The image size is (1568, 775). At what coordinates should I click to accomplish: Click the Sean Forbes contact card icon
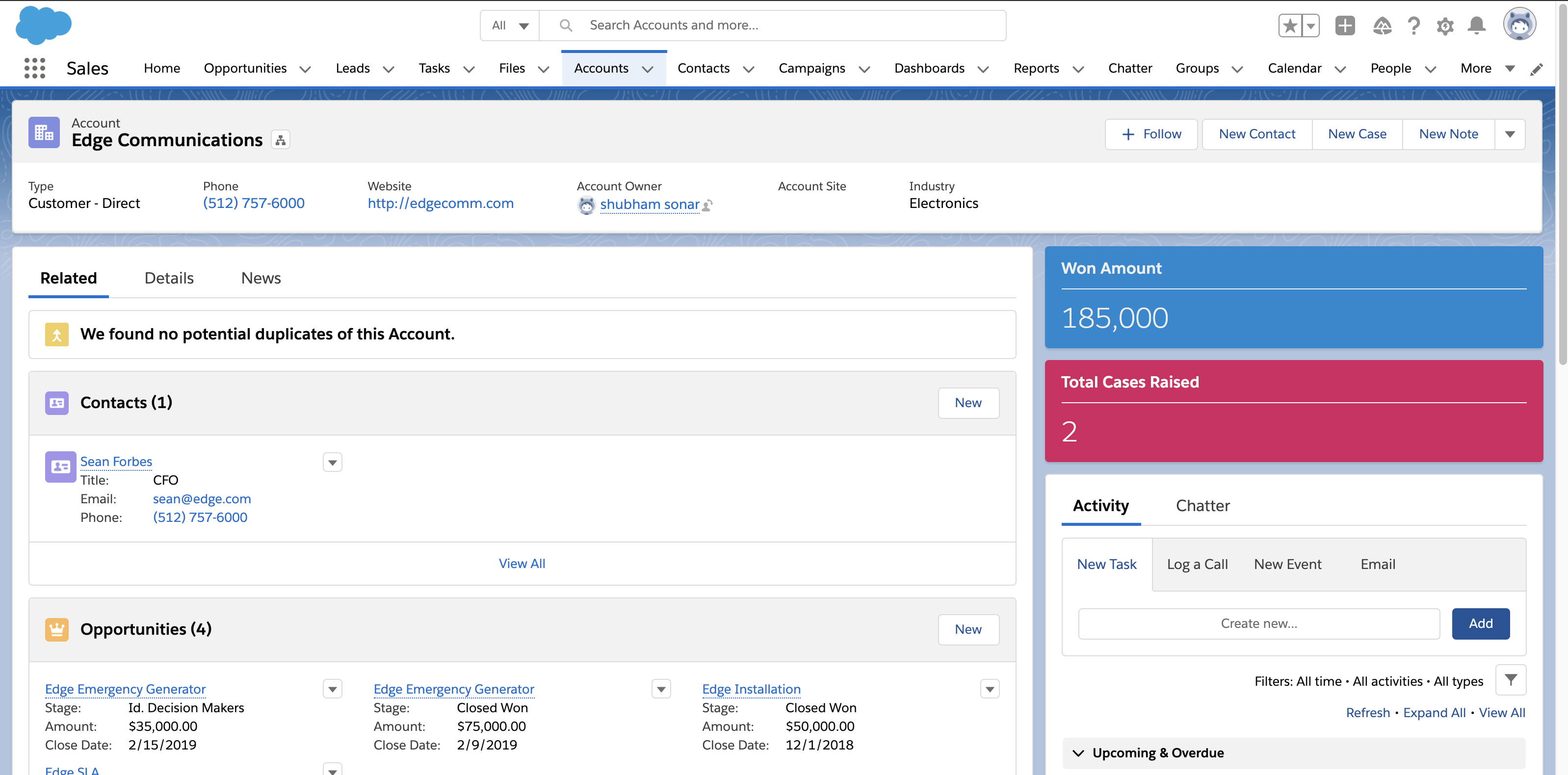pos(60,467)
